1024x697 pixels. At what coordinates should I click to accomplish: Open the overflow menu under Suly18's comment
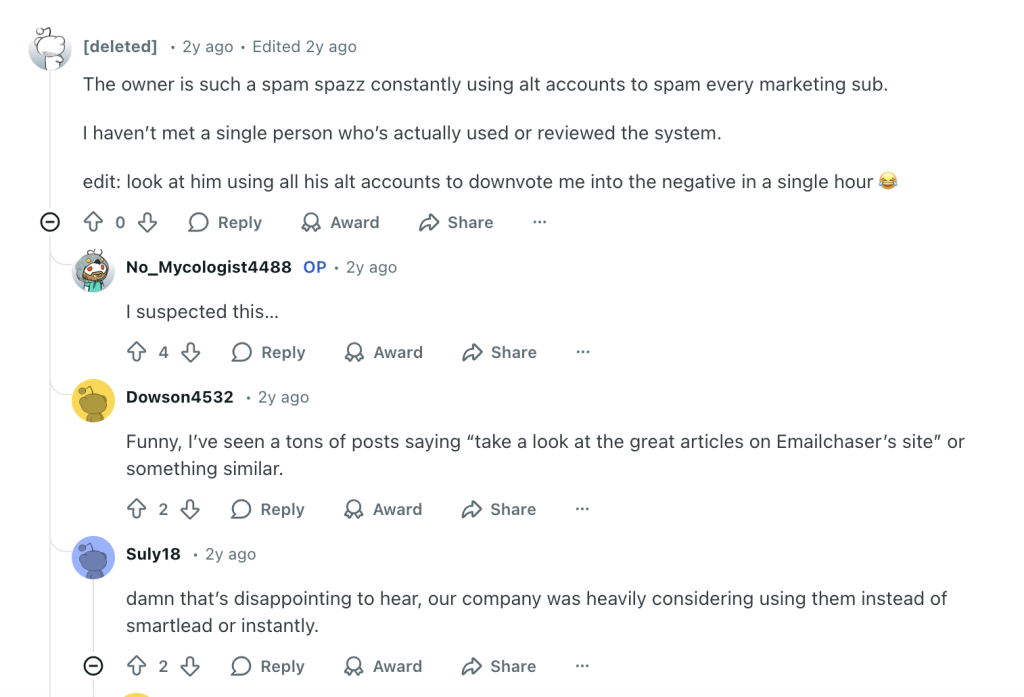582,666
